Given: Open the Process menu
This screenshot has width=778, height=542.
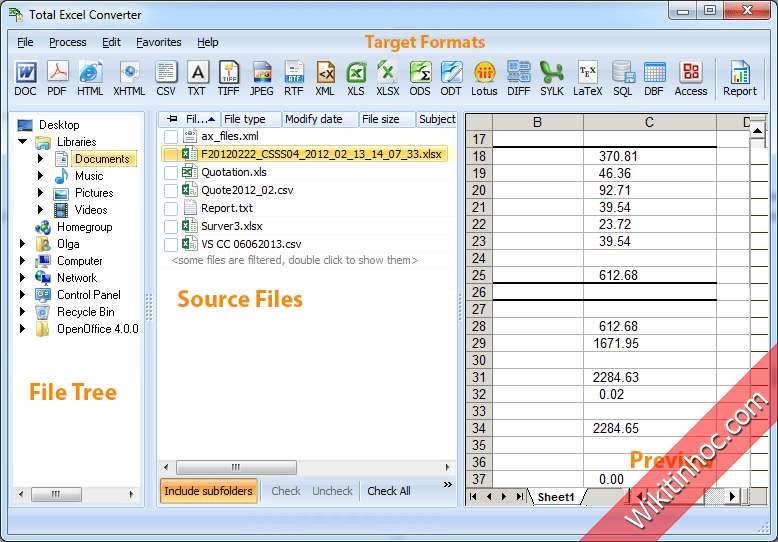Looking at the screenshot, I should click(x=67, y=42).
